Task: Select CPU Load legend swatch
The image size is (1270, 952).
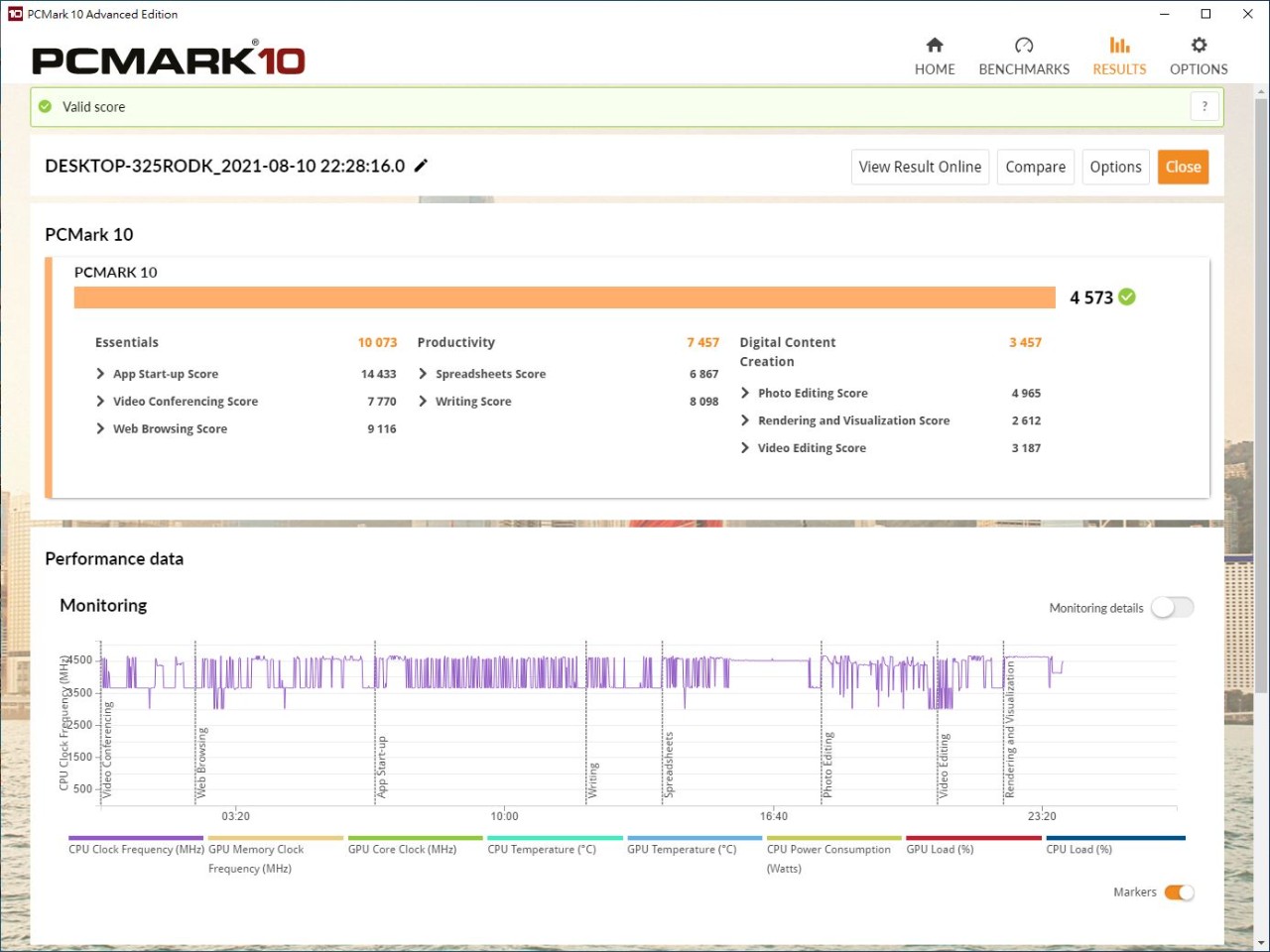Action: 1115,838
